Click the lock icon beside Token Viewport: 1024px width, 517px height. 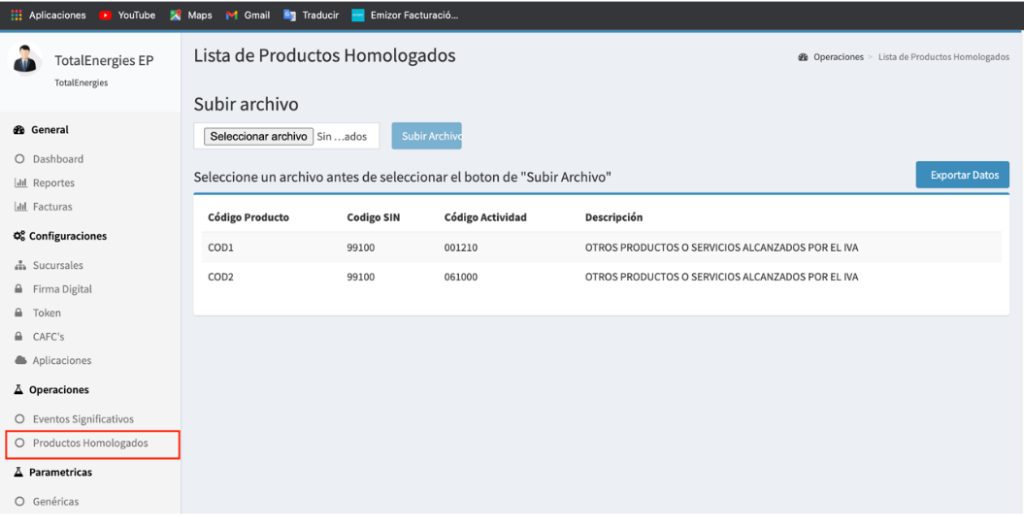[x=19, y=313]
